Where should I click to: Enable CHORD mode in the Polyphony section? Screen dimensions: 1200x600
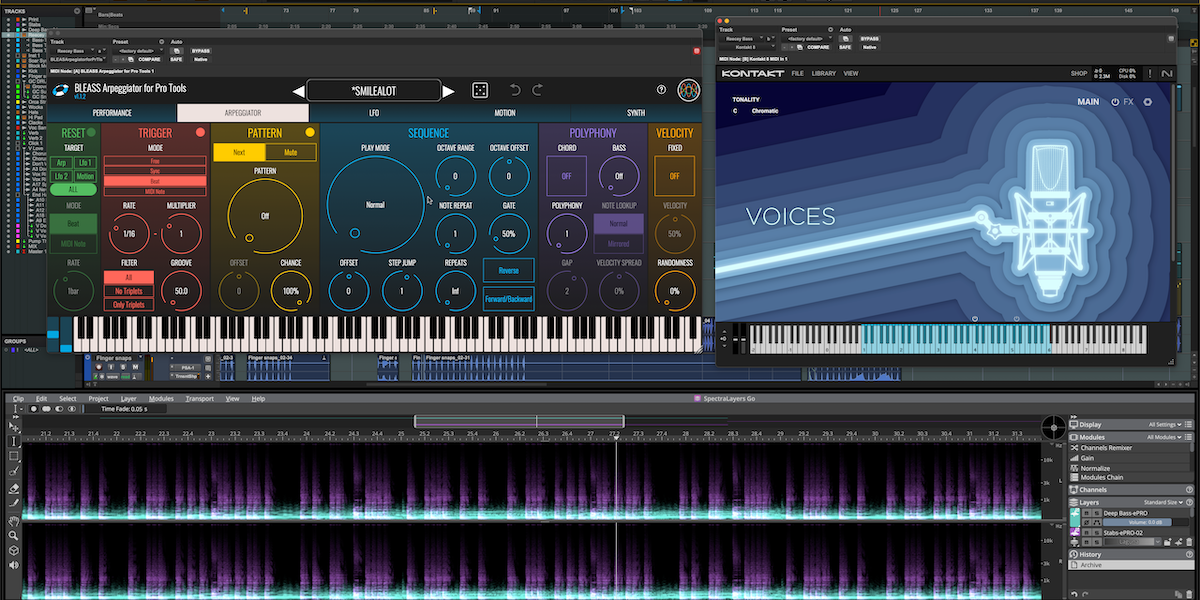(566, 174)
